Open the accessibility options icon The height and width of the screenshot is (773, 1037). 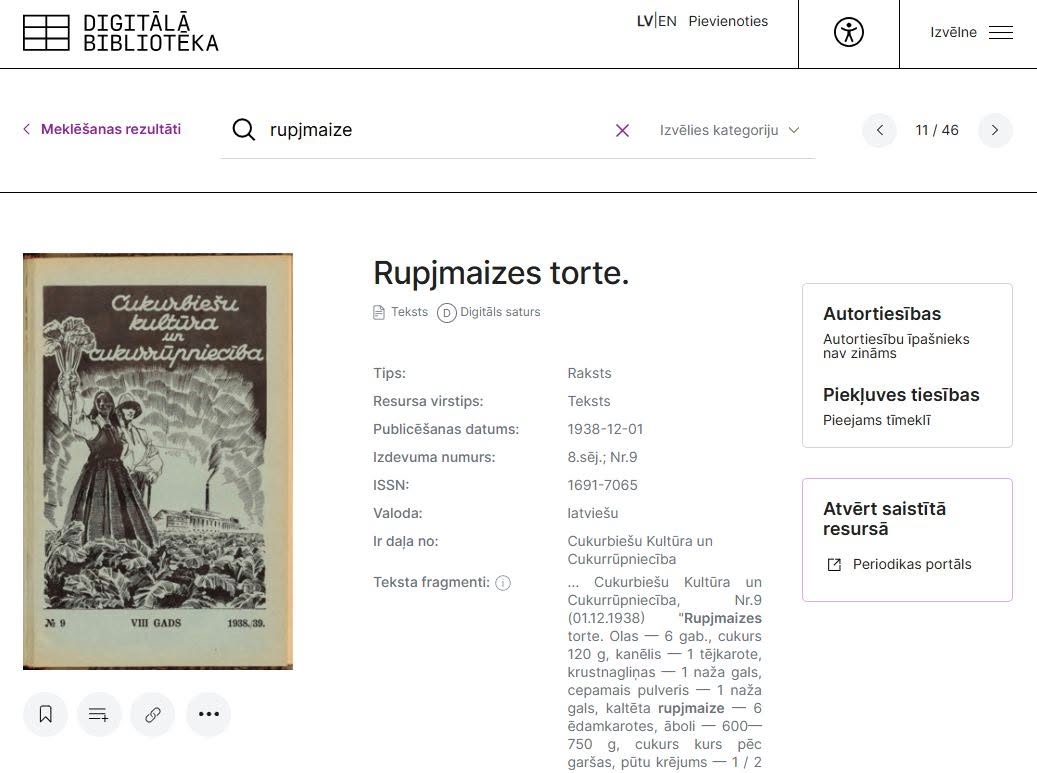[x=849, y=32]
